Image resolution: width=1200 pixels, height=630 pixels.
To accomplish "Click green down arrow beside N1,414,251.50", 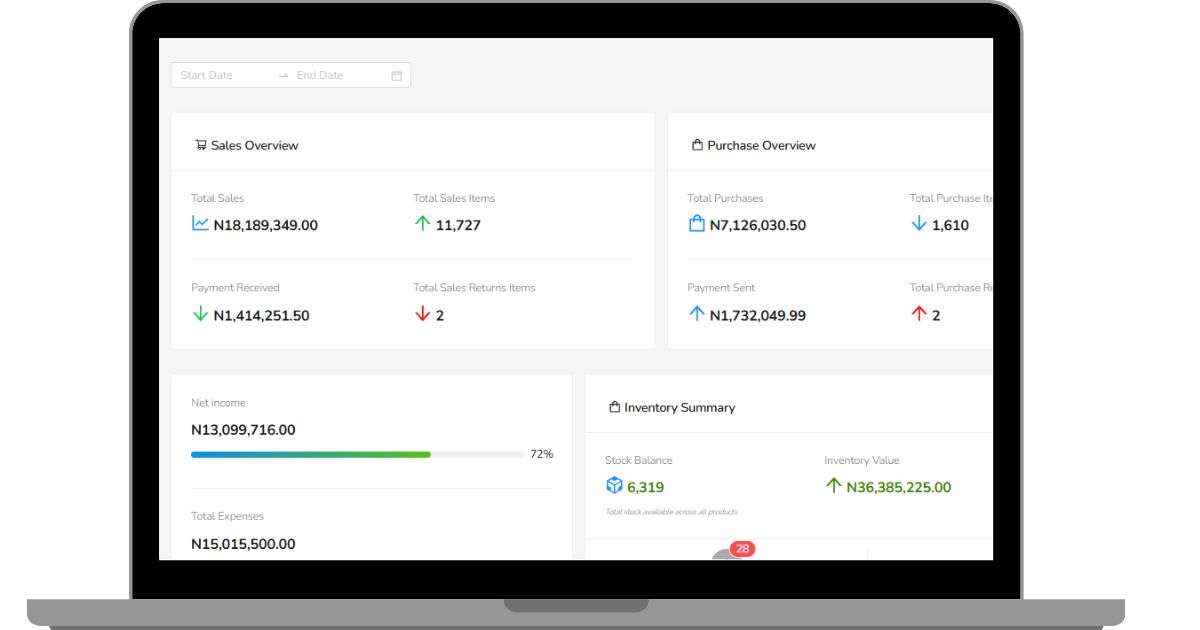I will point(200,314).
